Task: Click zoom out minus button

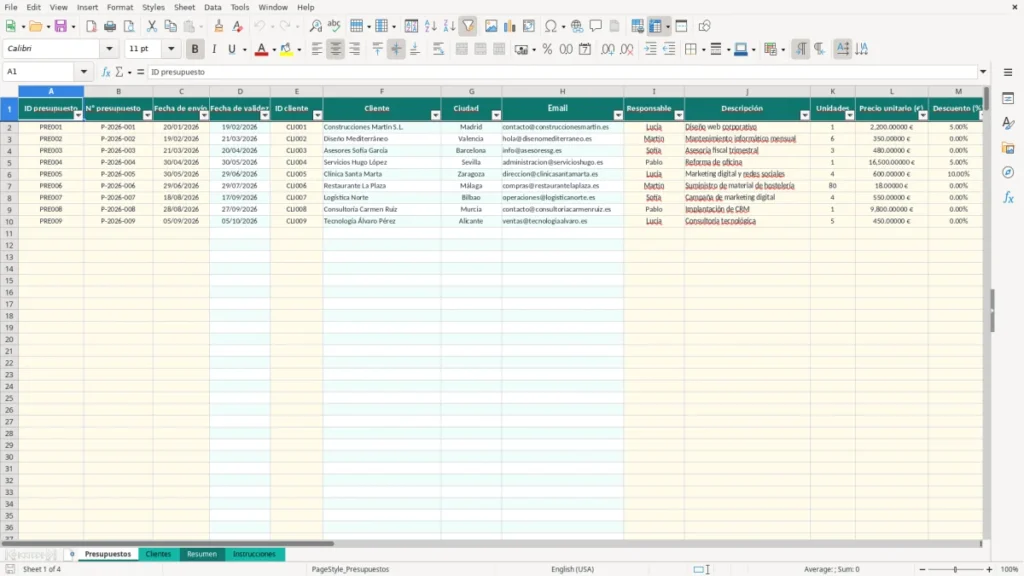Action: coord(922,569)
